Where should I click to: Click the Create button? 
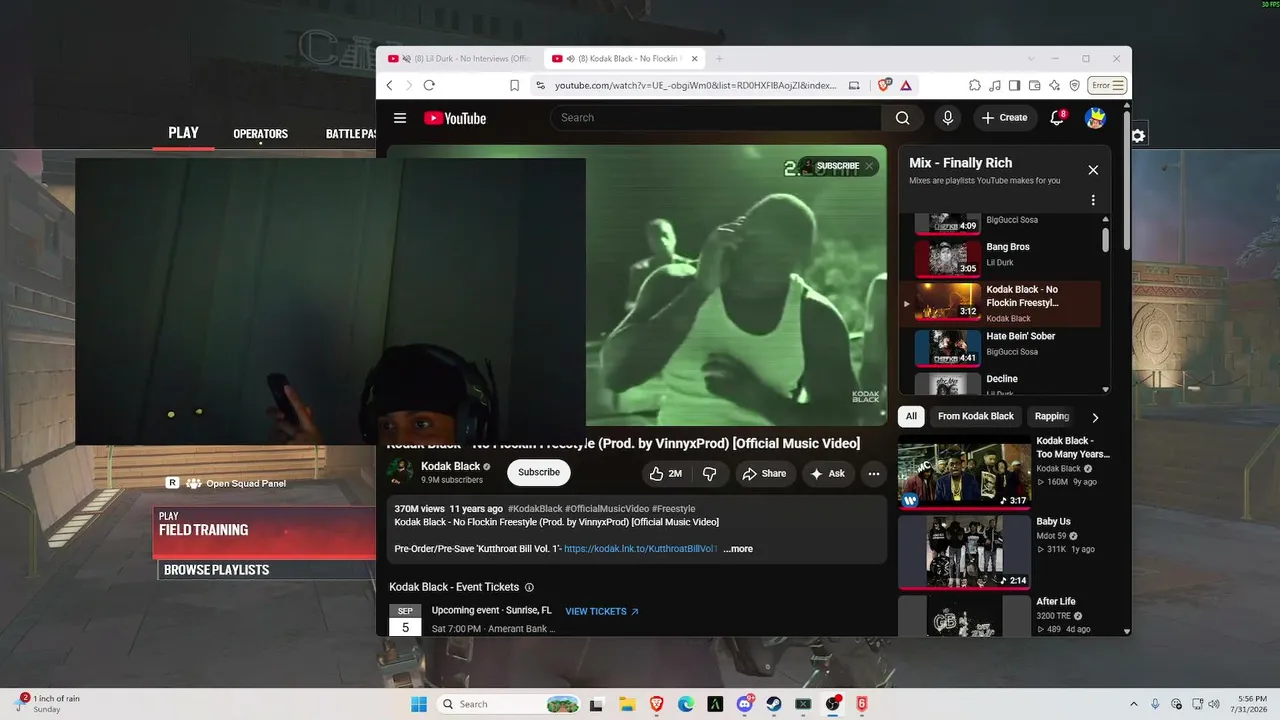pos(1005,118)
